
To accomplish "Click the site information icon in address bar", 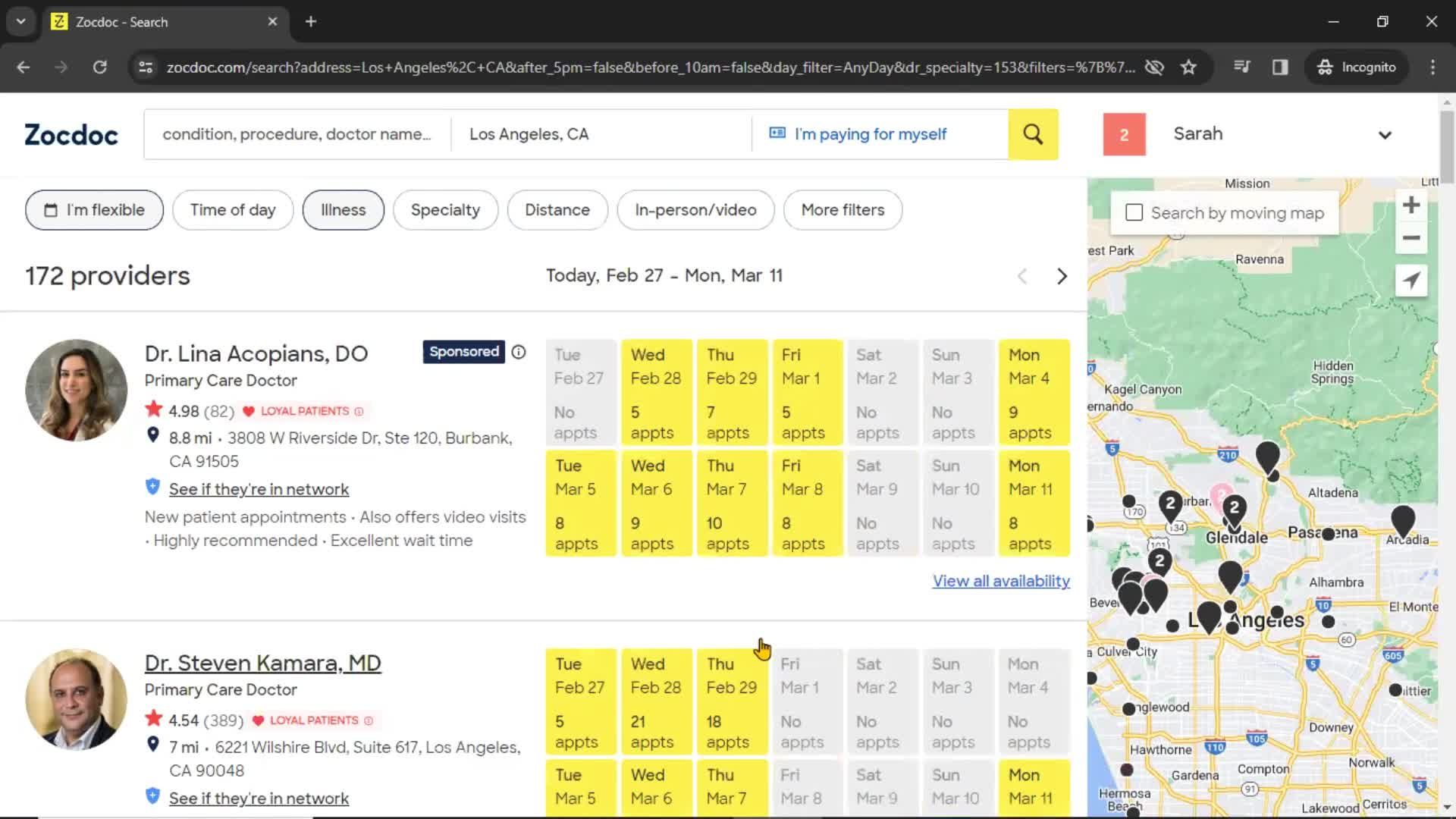I will 146,67.
